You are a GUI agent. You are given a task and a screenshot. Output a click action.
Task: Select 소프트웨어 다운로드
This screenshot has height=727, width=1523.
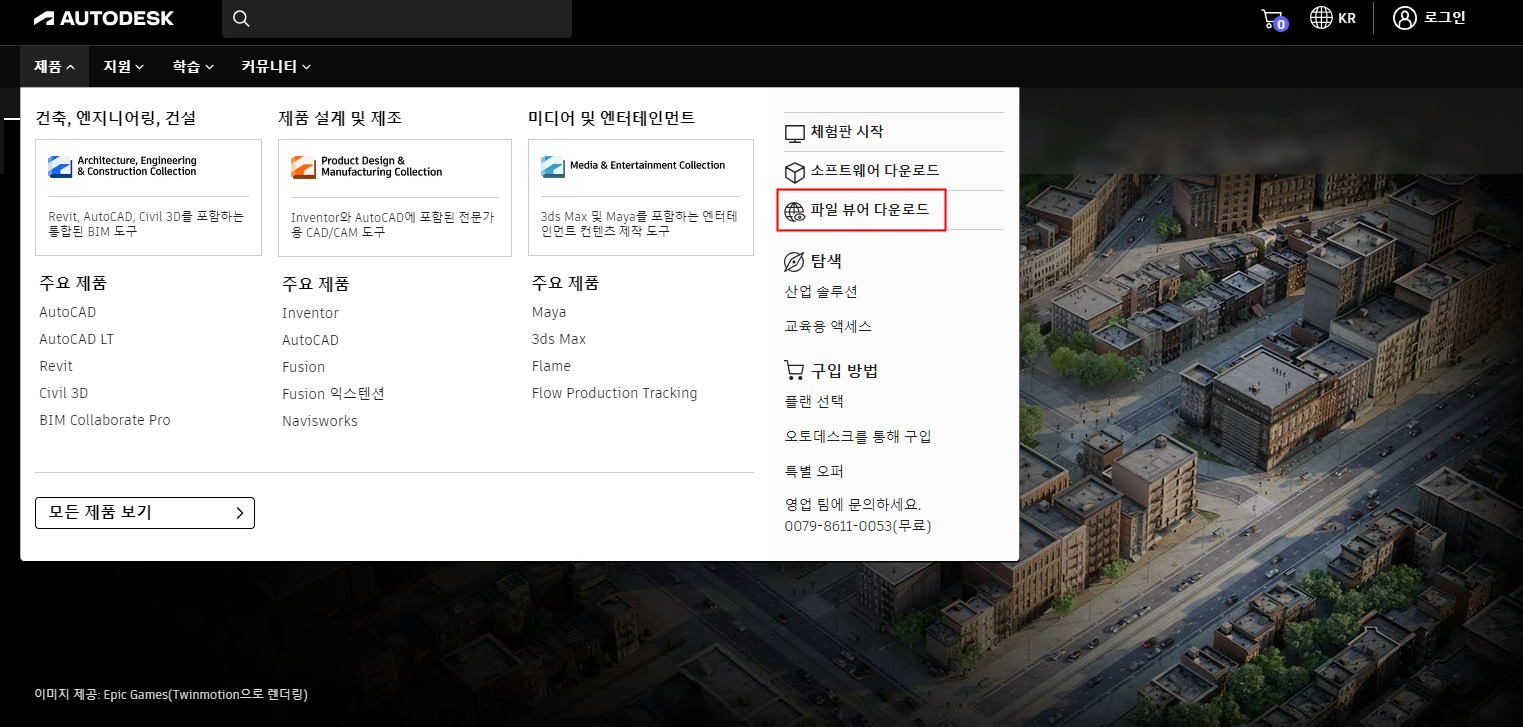pyautogui.click(x=875, y=171)
